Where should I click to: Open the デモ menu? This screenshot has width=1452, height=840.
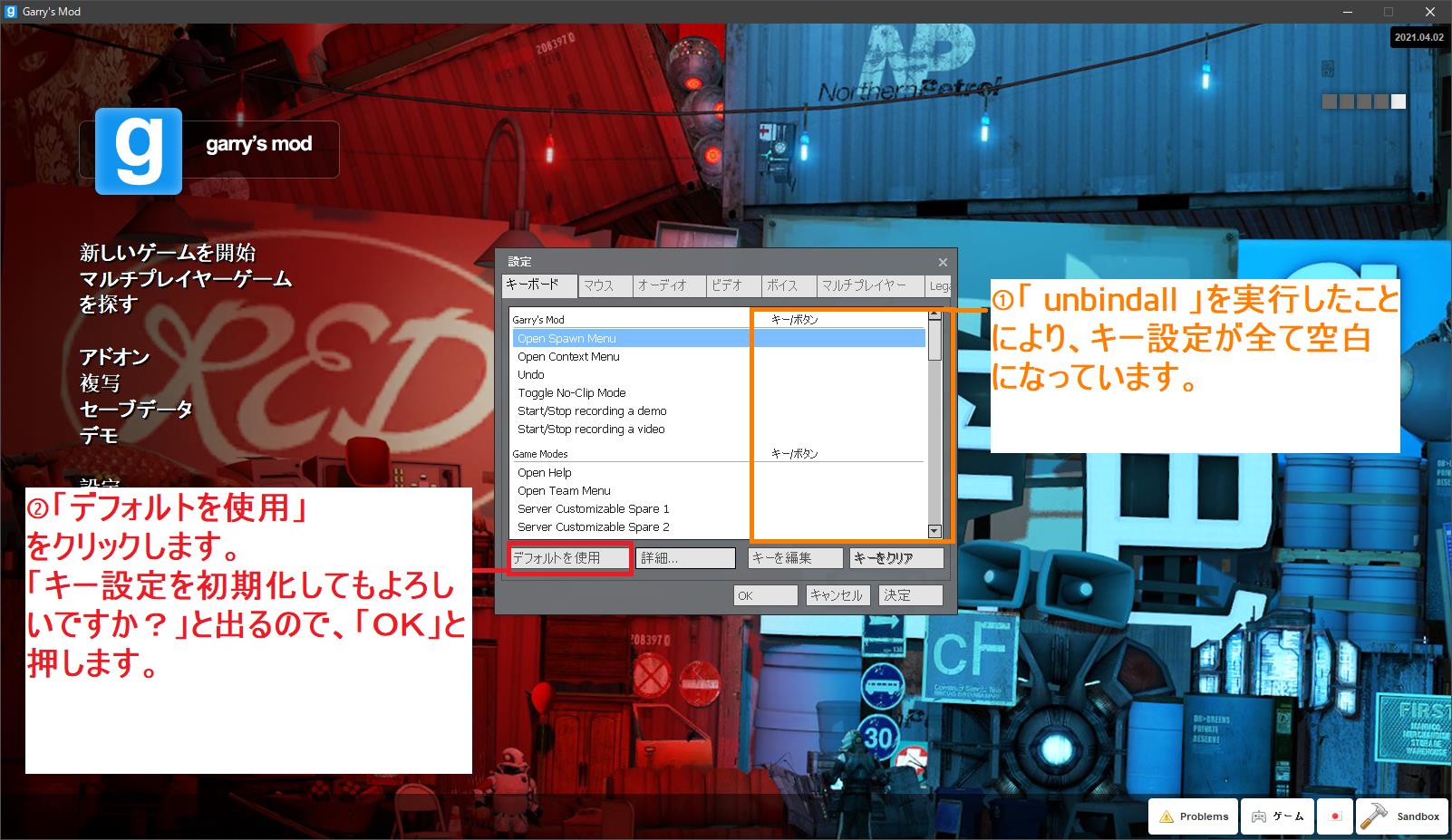(x=99, y=436)
